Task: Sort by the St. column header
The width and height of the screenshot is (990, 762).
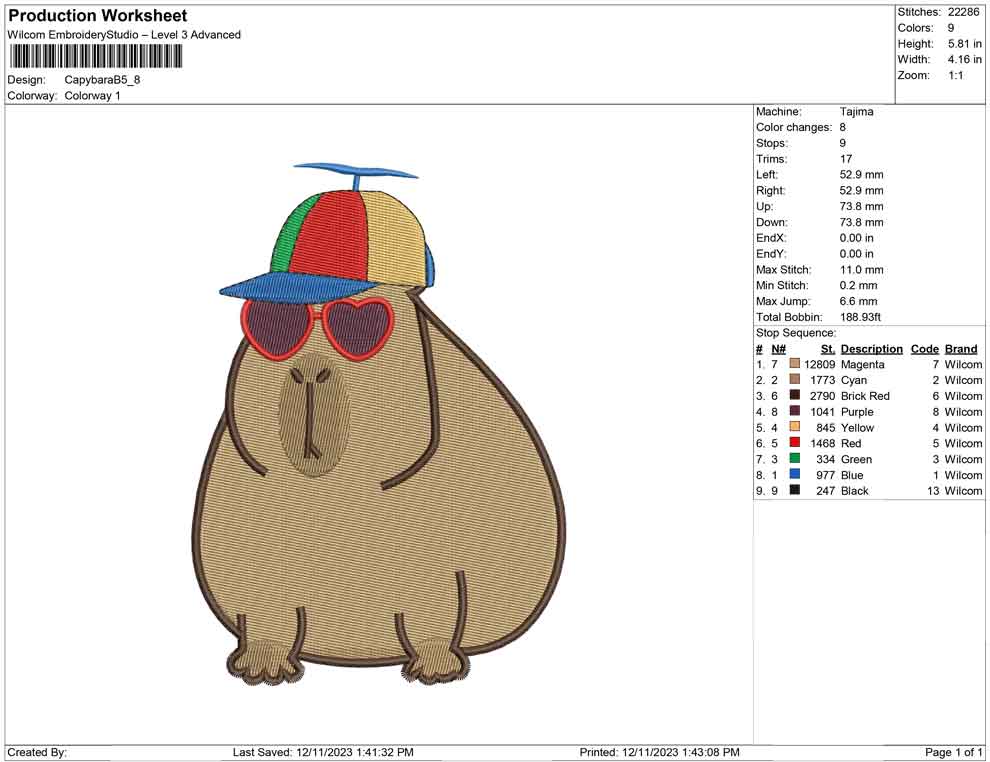Action: [826, 348]
